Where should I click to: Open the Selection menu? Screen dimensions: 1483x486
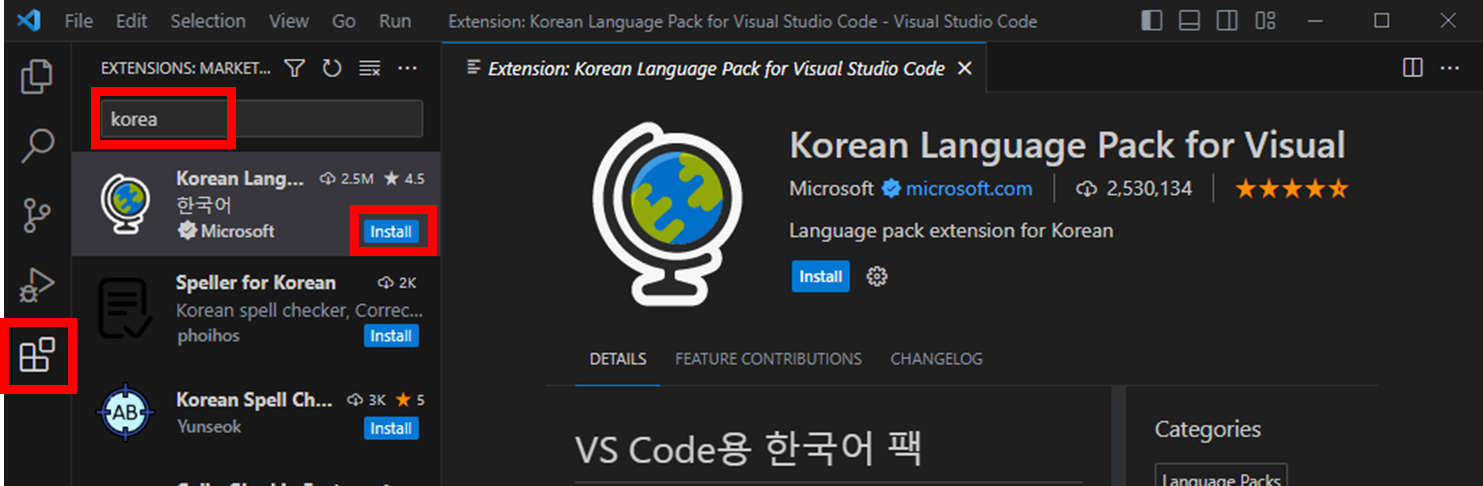click(x=208, y=21)
